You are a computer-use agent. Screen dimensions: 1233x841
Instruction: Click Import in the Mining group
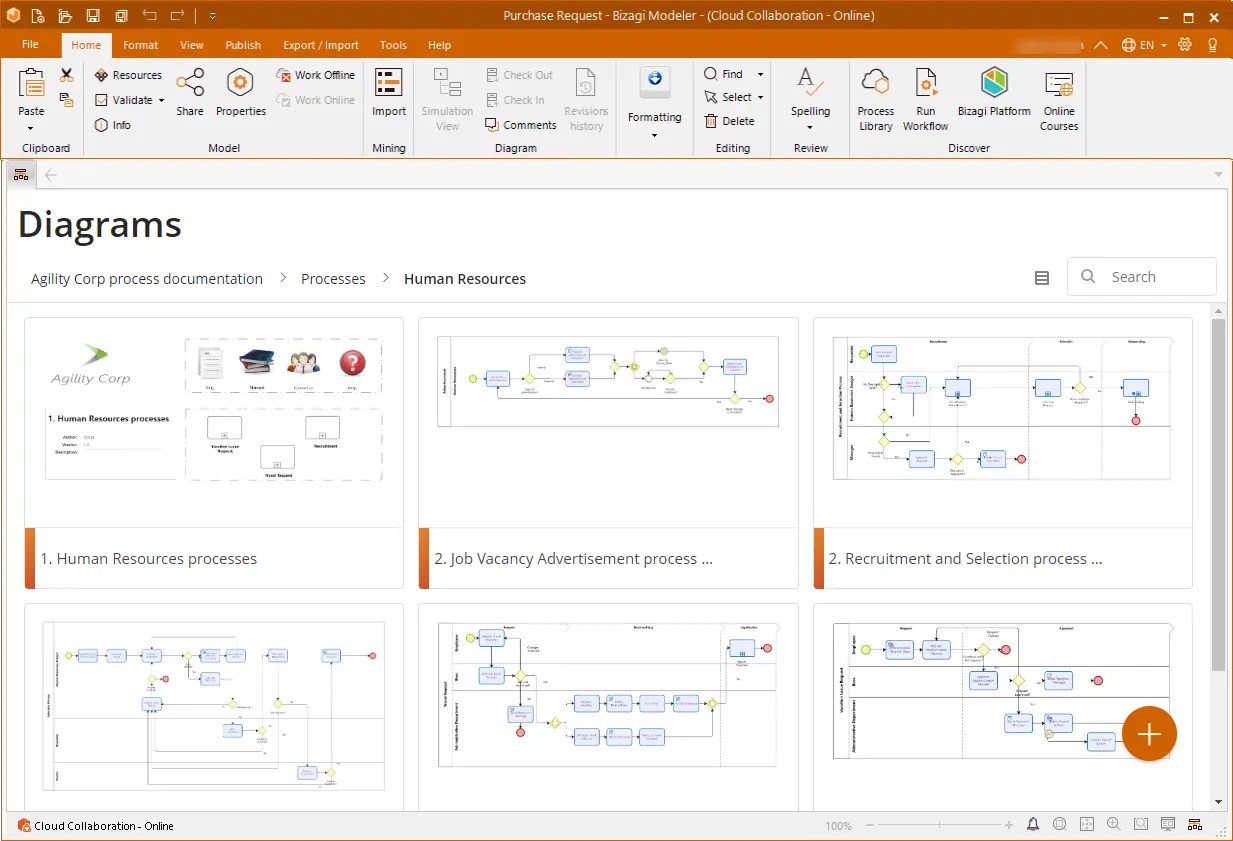[x=389, y=92]
